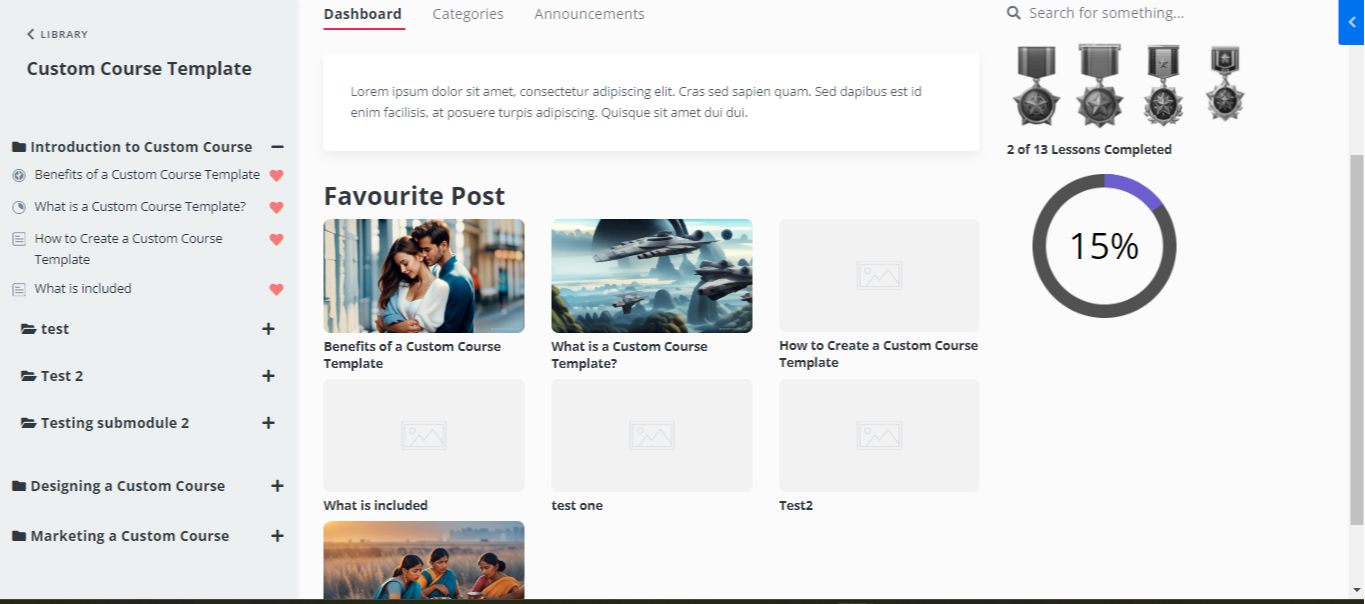1365x604 pixels.
Task: Toggle the heart for What is included
Action: (275, 288)
